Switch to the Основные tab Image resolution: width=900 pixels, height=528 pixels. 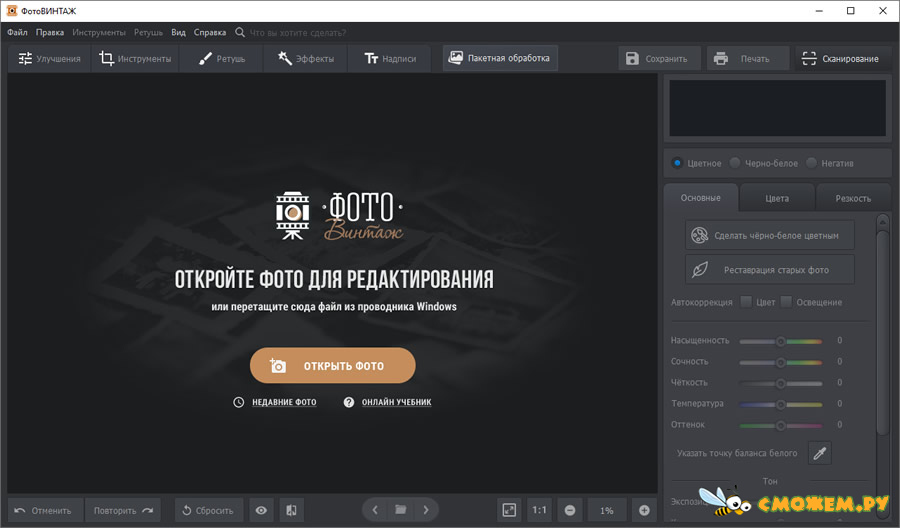(701, 198)
